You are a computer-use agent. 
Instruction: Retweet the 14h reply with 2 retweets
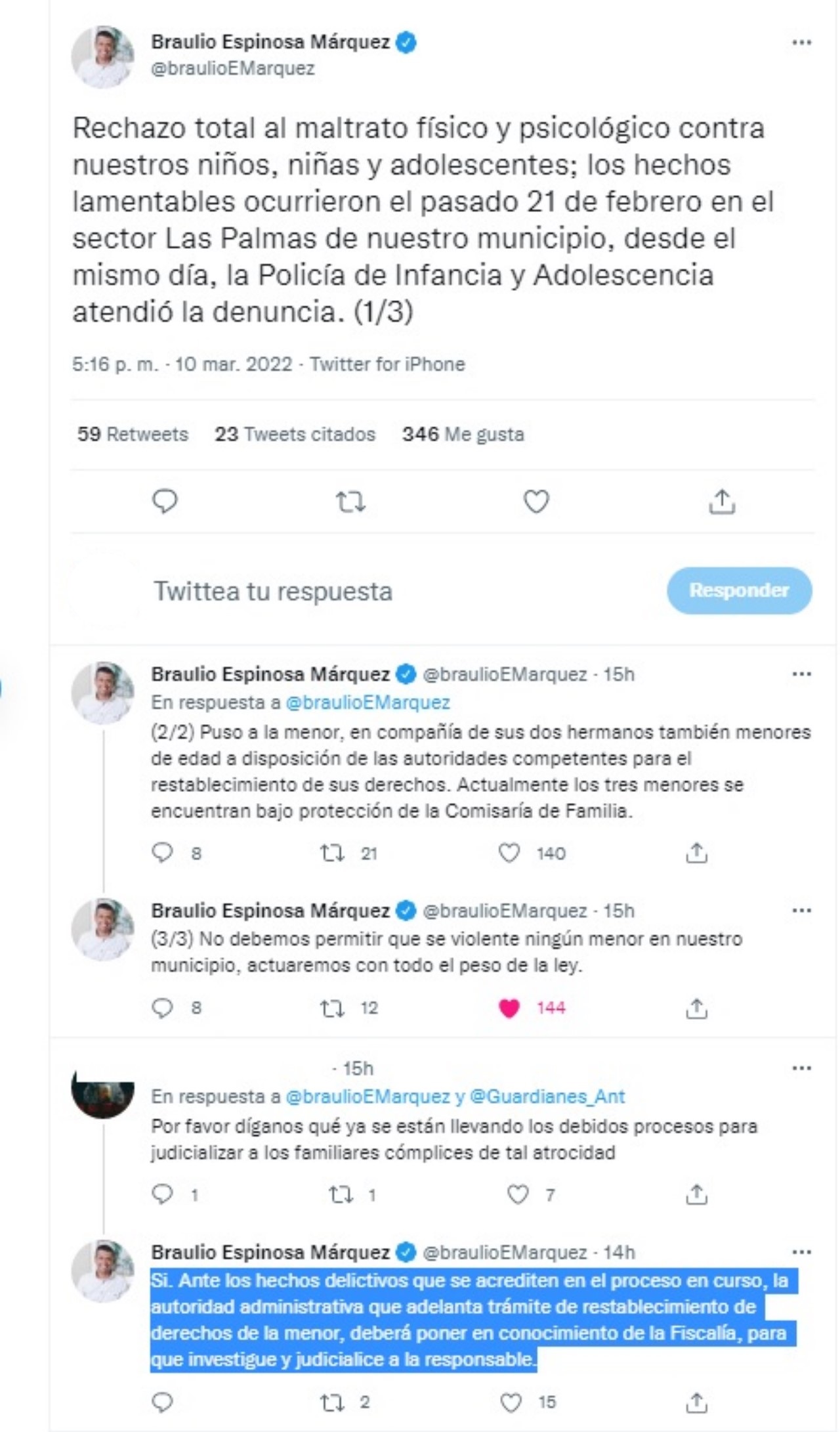point(332,1402)
